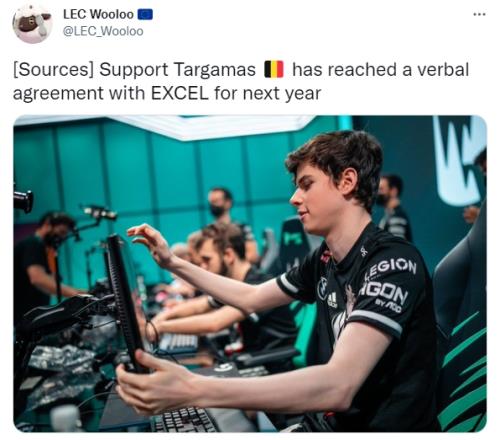The width and height of the screenshot is (500, 440).
Task: Click the "[Sources]" tag in the tweet
Action: 53,70
